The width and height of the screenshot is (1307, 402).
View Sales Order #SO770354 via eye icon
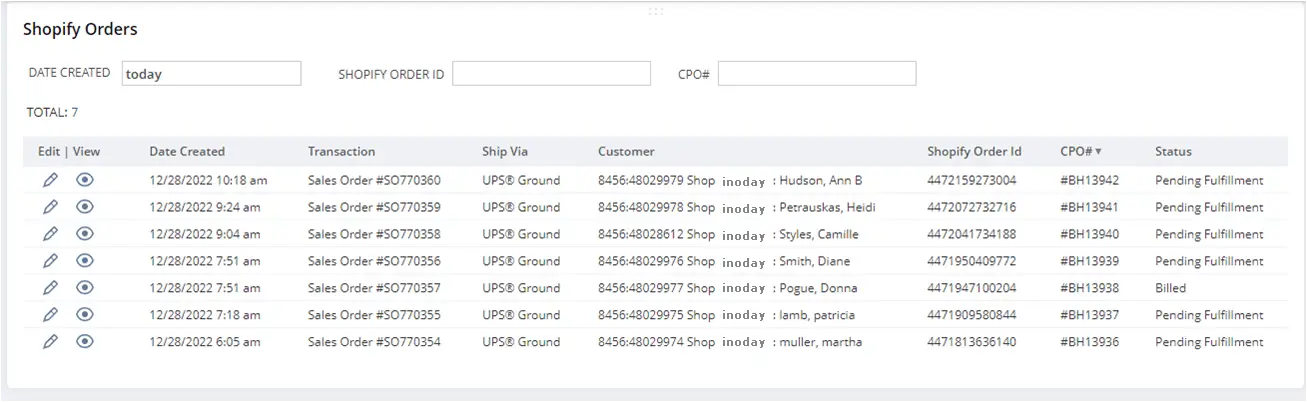85,341
